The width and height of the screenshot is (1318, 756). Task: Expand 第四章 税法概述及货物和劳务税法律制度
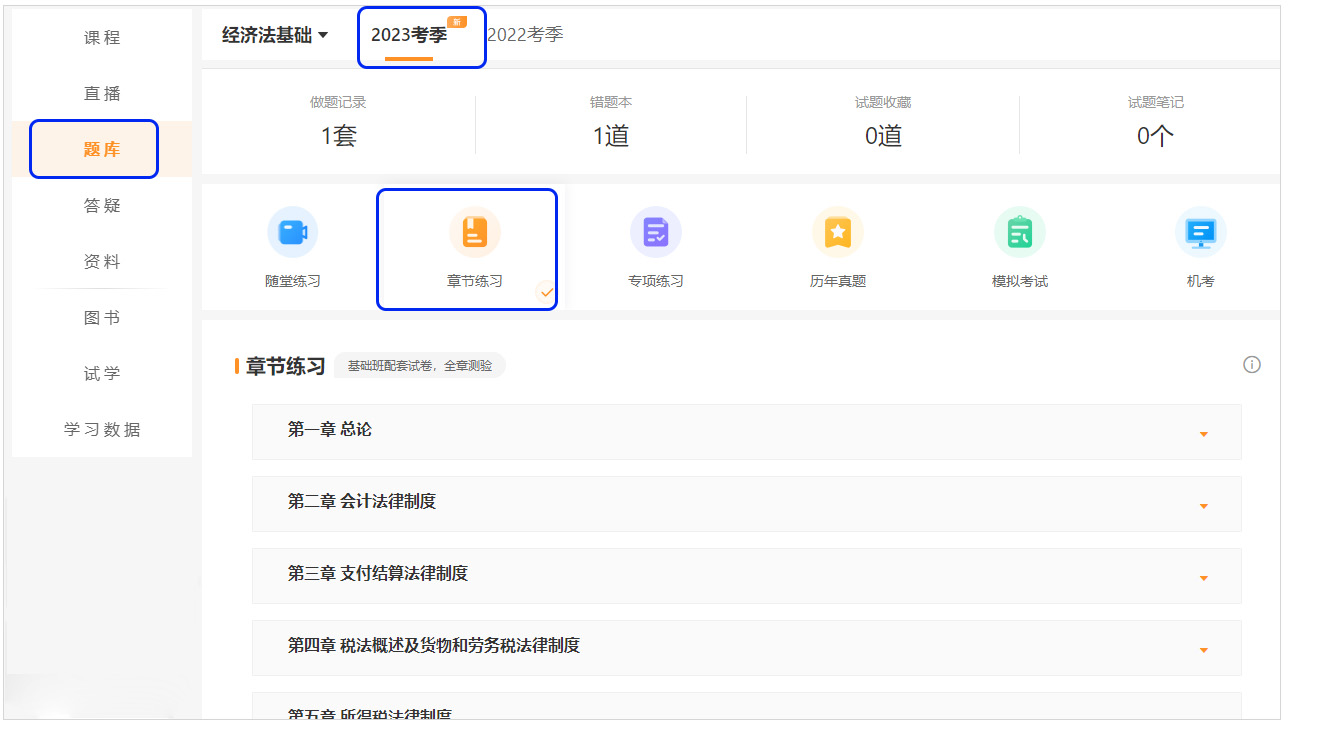[1203, 650]
